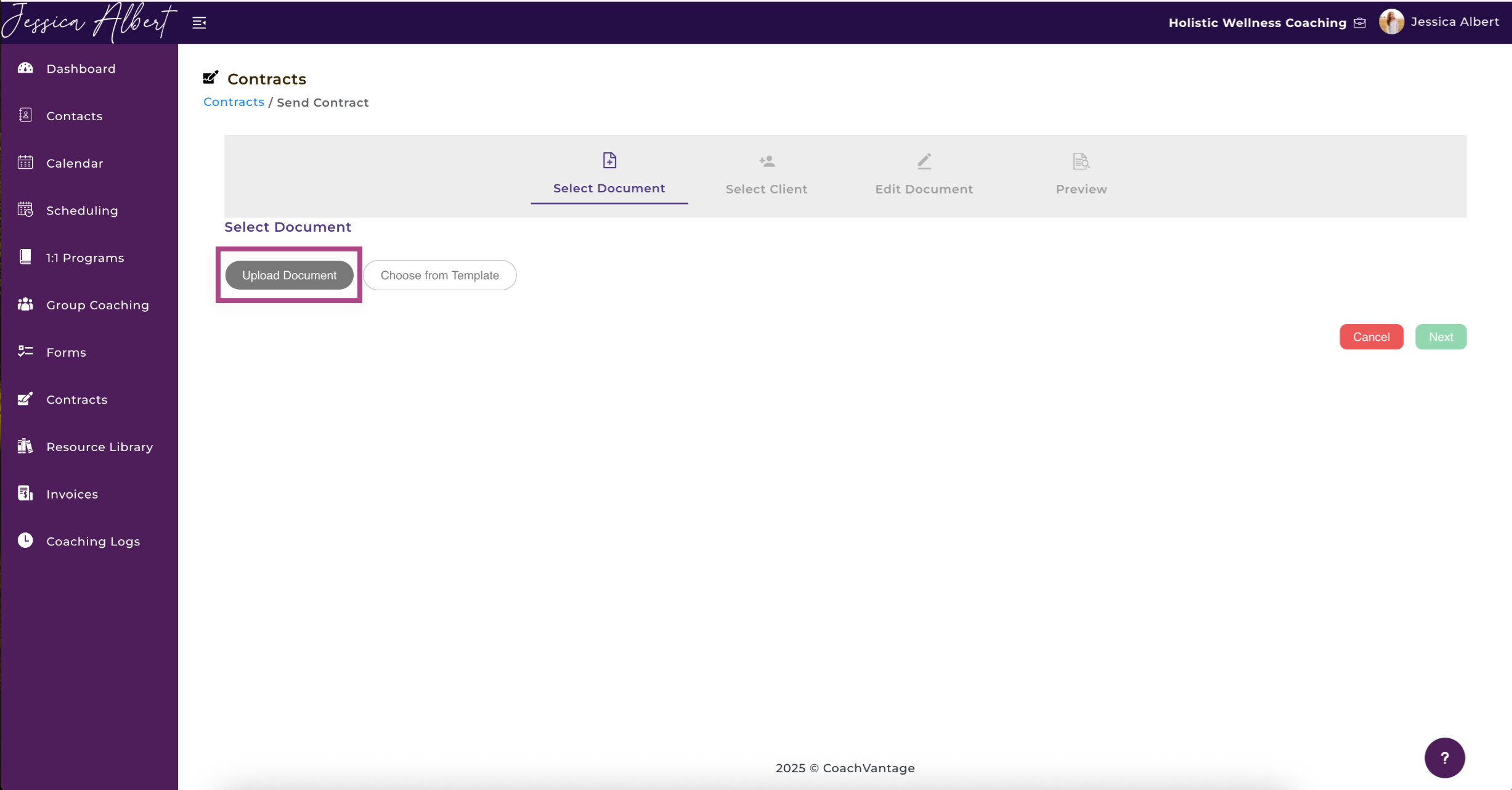Click Jessica Albert username in header
The image size is (1512, 790).
(x=1455, y=22)
